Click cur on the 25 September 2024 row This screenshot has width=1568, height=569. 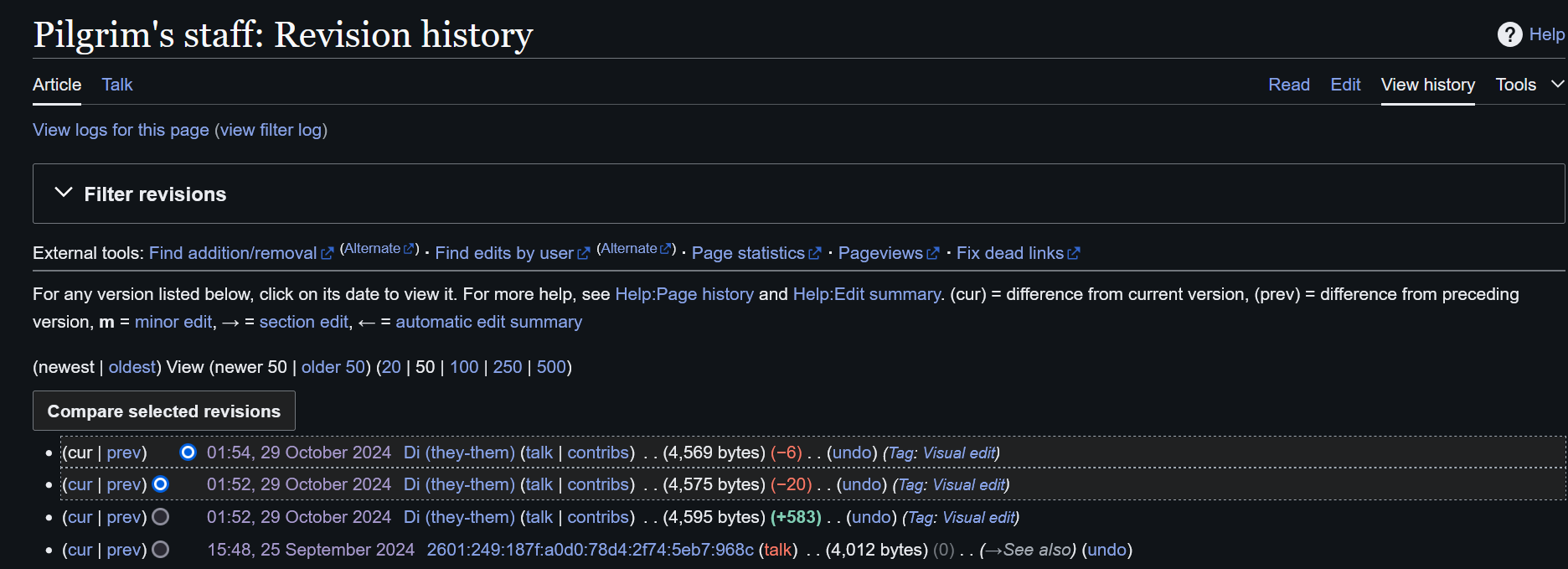[80, 550]
